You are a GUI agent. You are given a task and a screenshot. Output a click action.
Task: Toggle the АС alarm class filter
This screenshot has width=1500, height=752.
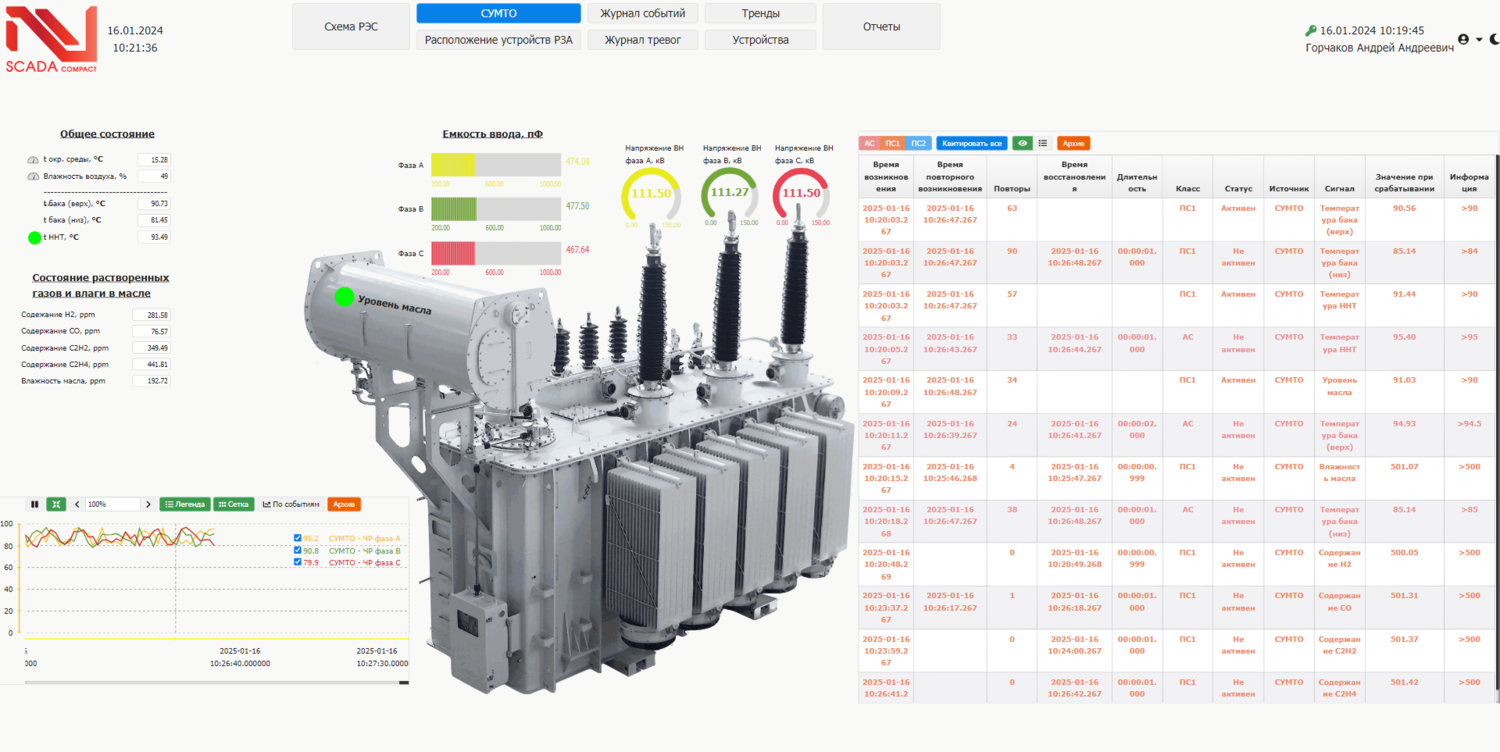tap(869, 143)
